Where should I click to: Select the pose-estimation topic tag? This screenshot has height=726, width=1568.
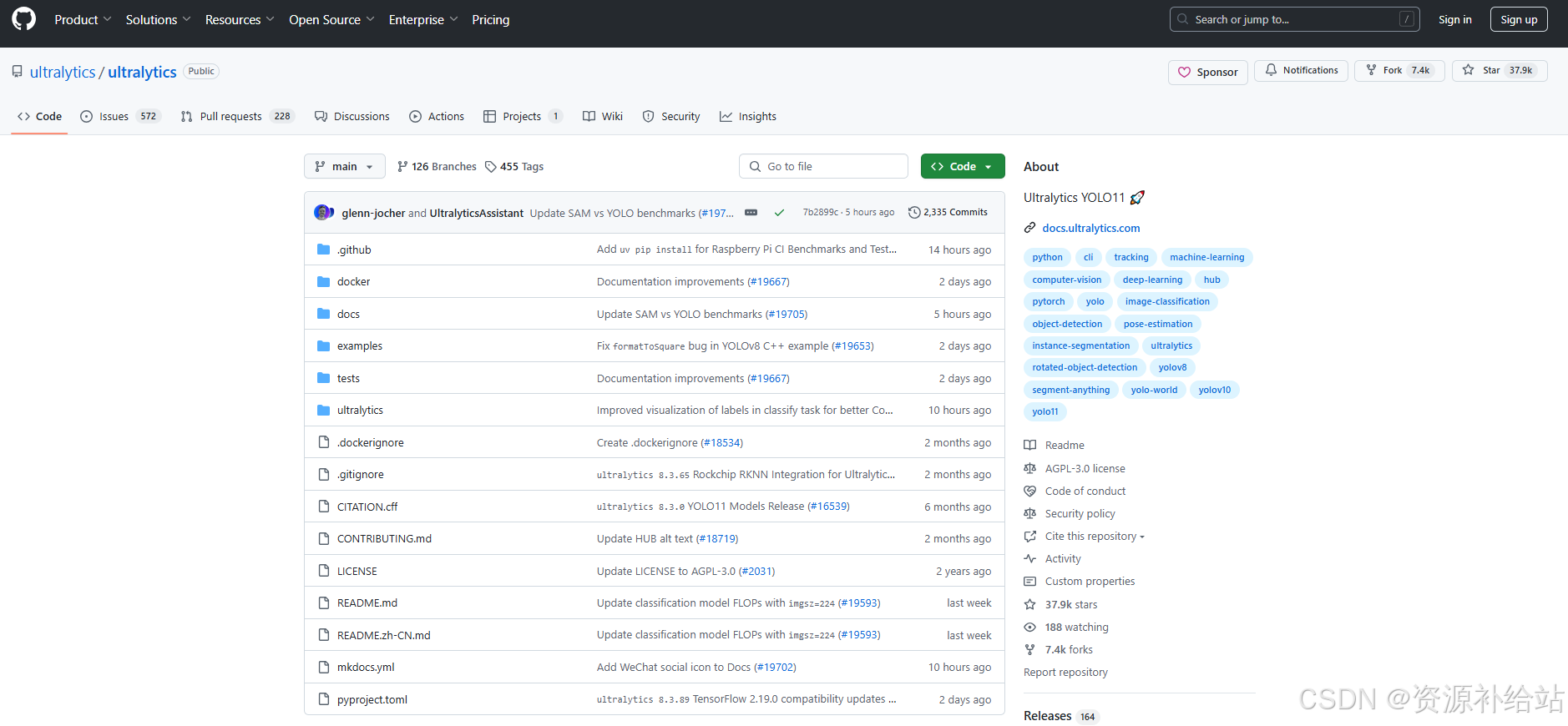(1157, 324)
